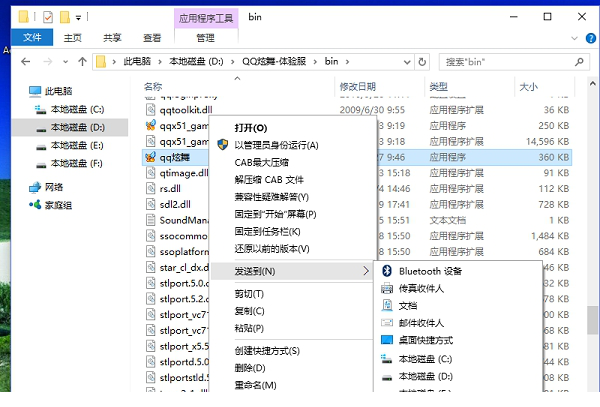Sort by 类型 column header
600x407 pixels.
(x=439, y=87)
